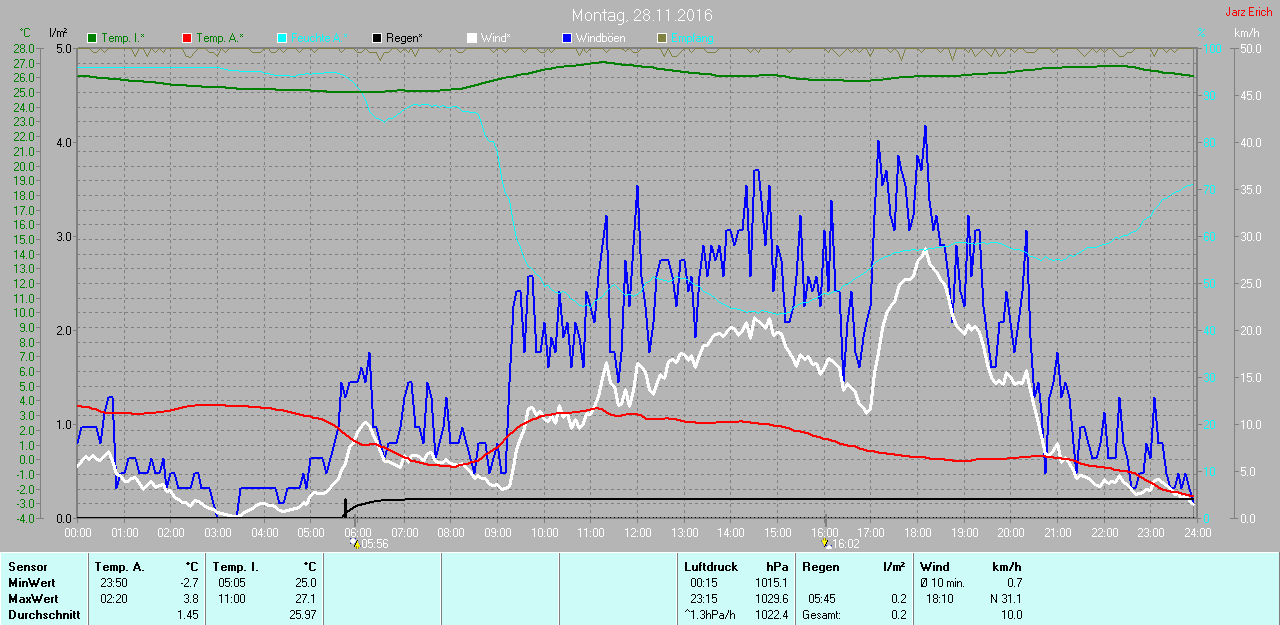Click the blue Windböen legend swatch
Viewport: 1280px width, 625px height.
point(566,38)
